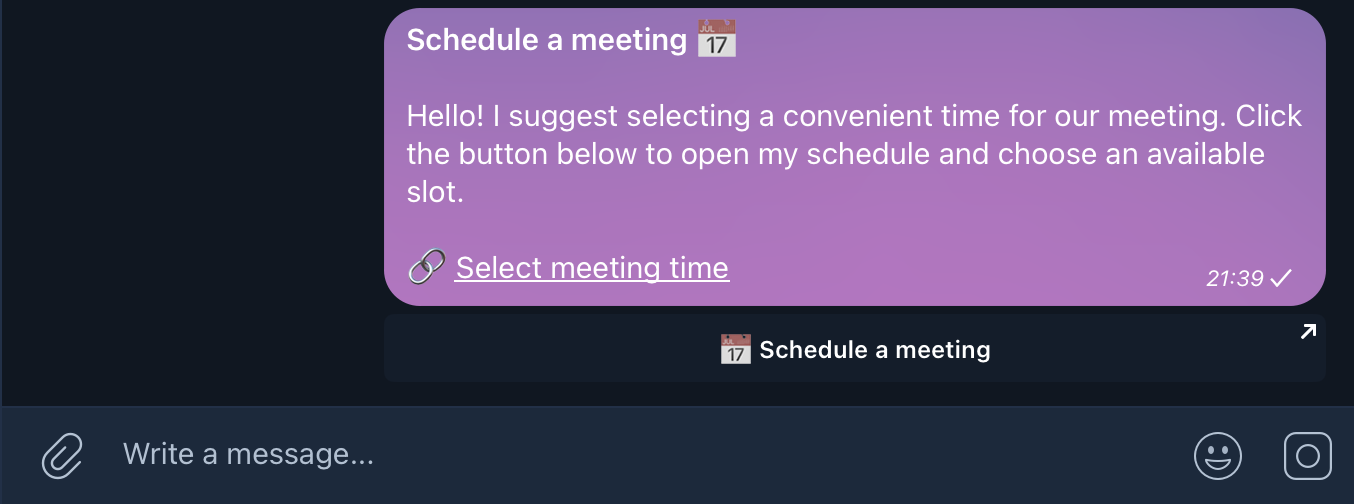Click the chain link emoji in the message
Image resolution: width=1354 pixels, height=504 pixels.
(426, 268)
